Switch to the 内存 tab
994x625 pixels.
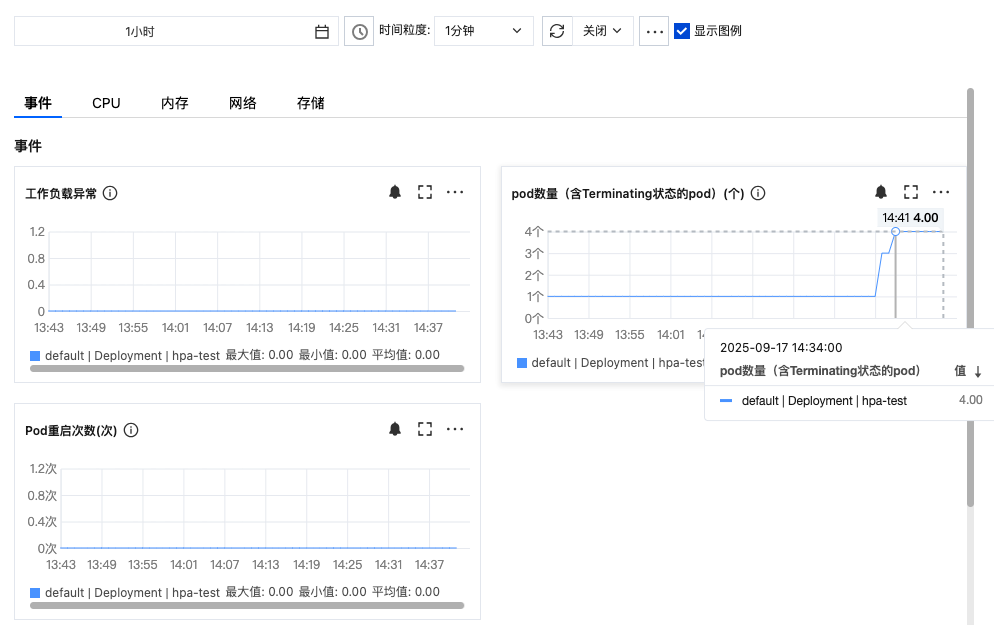175,103
